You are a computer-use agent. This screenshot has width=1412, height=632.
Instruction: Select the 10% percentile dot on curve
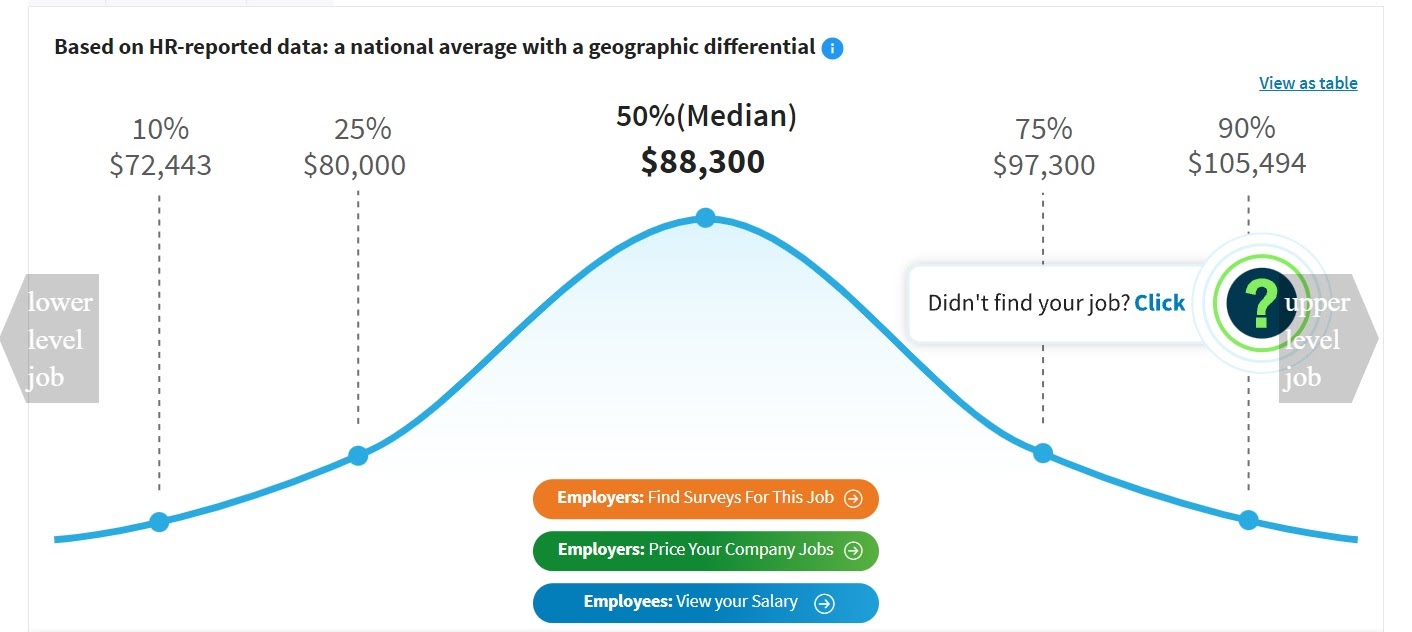(159, 521)
